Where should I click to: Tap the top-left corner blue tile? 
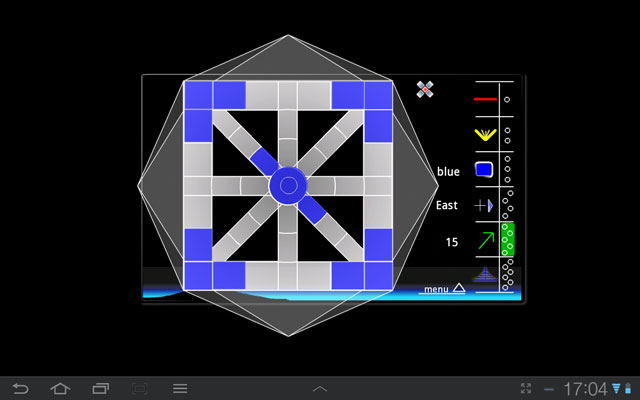198,95
